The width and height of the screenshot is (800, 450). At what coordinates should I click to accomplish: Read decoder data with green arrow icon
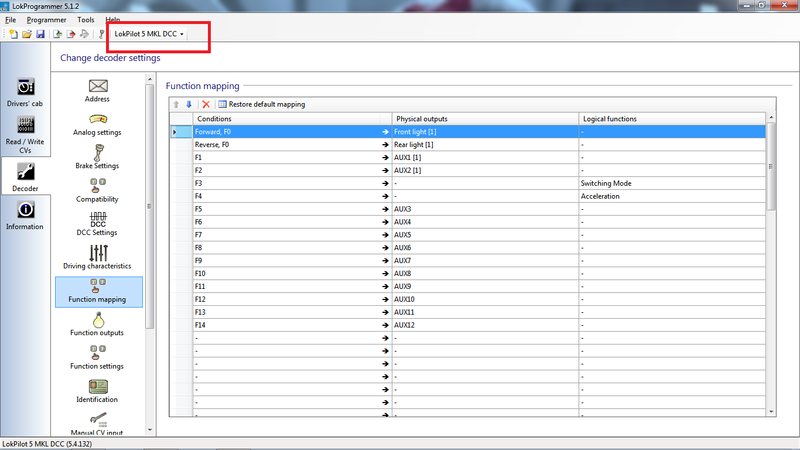(x=58, y=34)
